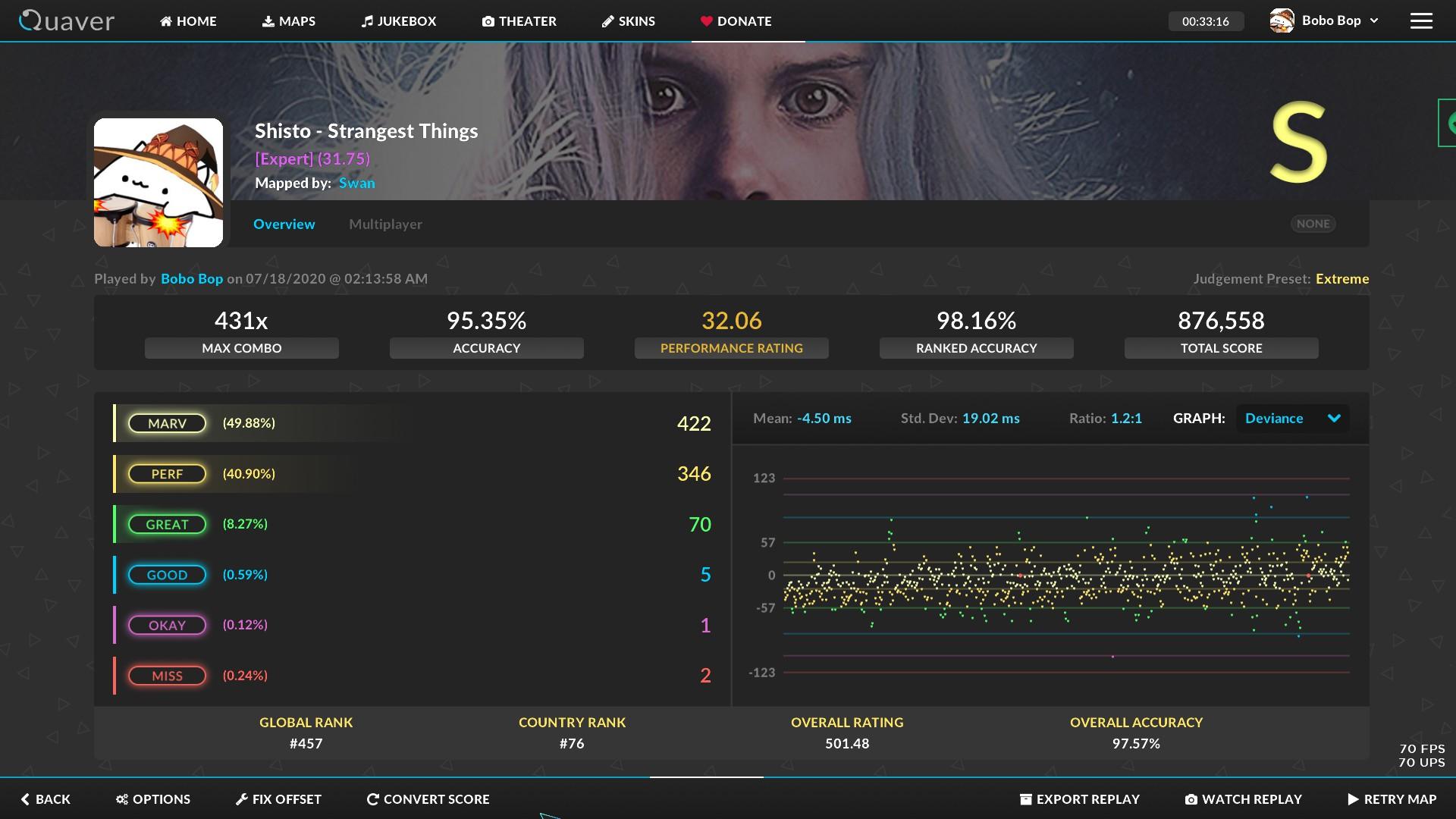Open the Deviance graph dropdown
The image size is (1456, 819).
(x=1274, y=419)
